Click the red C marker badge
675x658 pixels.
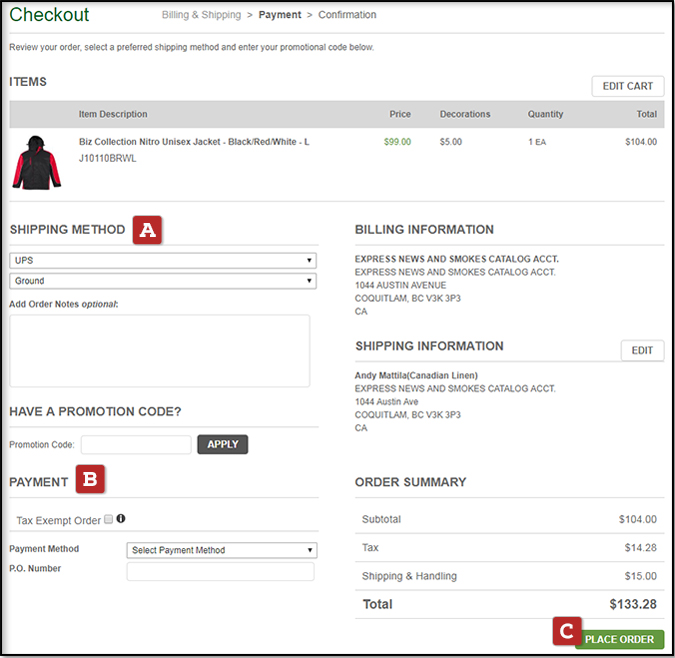(566, 631)
